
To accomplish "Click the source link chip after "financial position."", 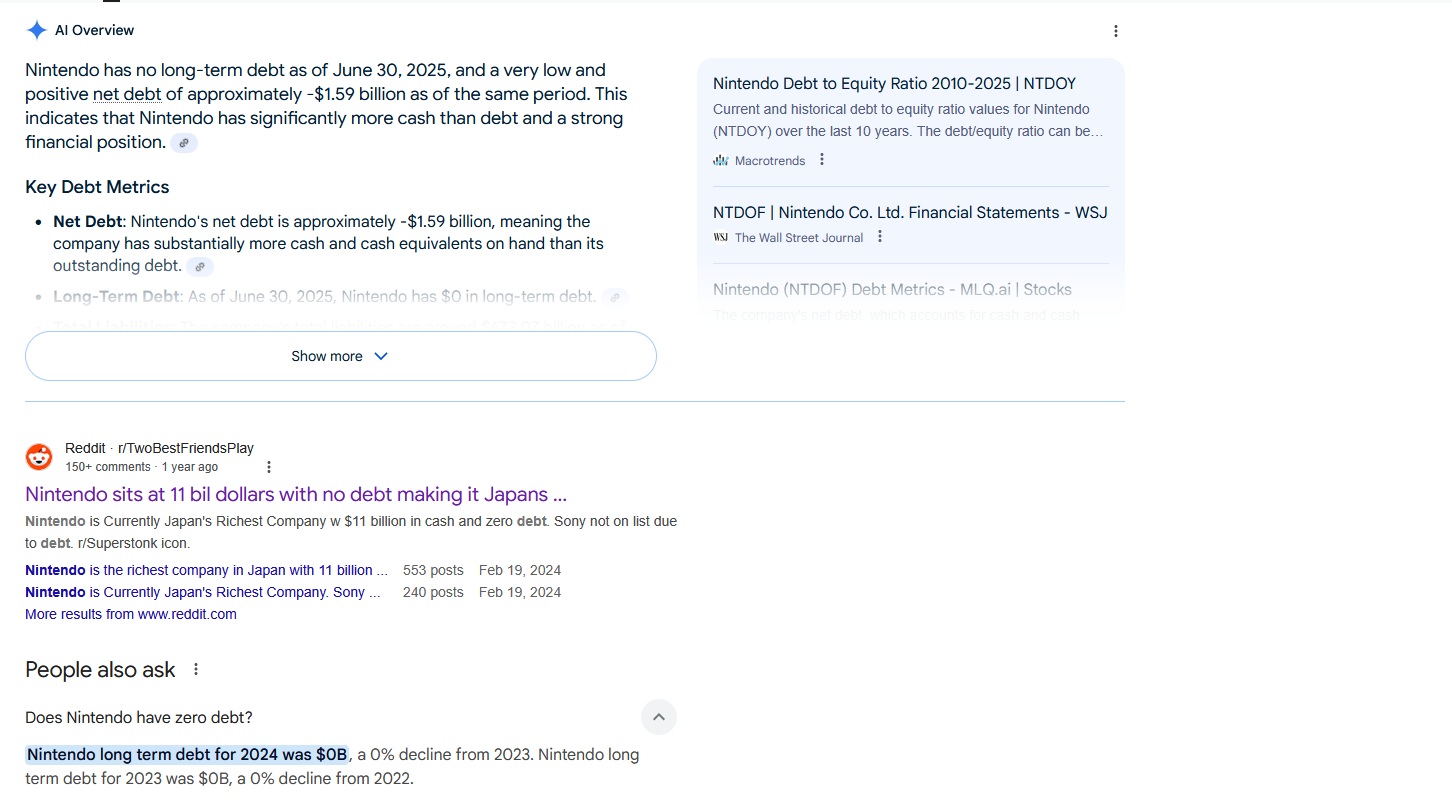I will click(184, 143).
